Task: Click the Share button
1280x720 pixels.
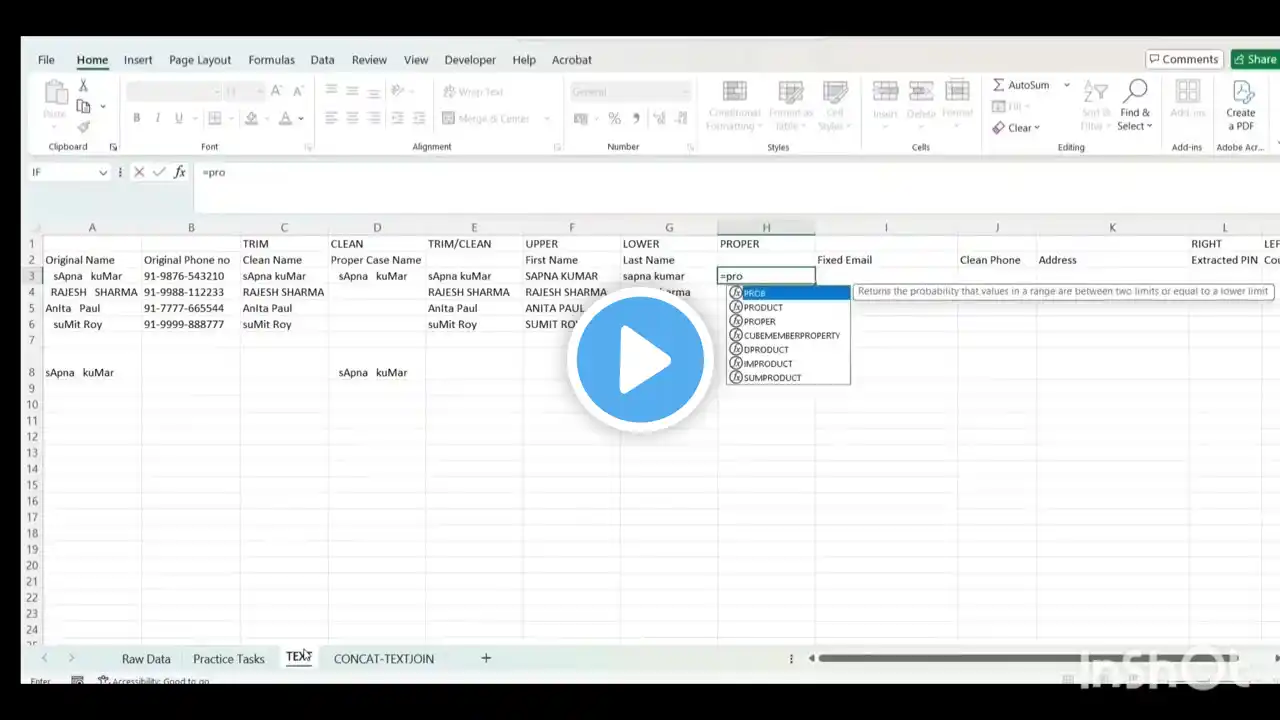Action: pos(1255,59)
